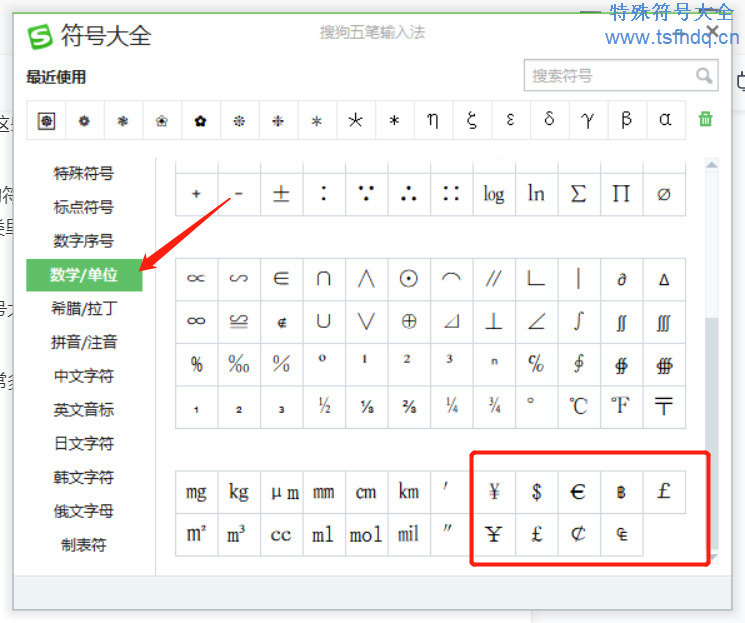Select the 特殊符号 category
This screenshot has width=745, height=623.
coord(84,173)
